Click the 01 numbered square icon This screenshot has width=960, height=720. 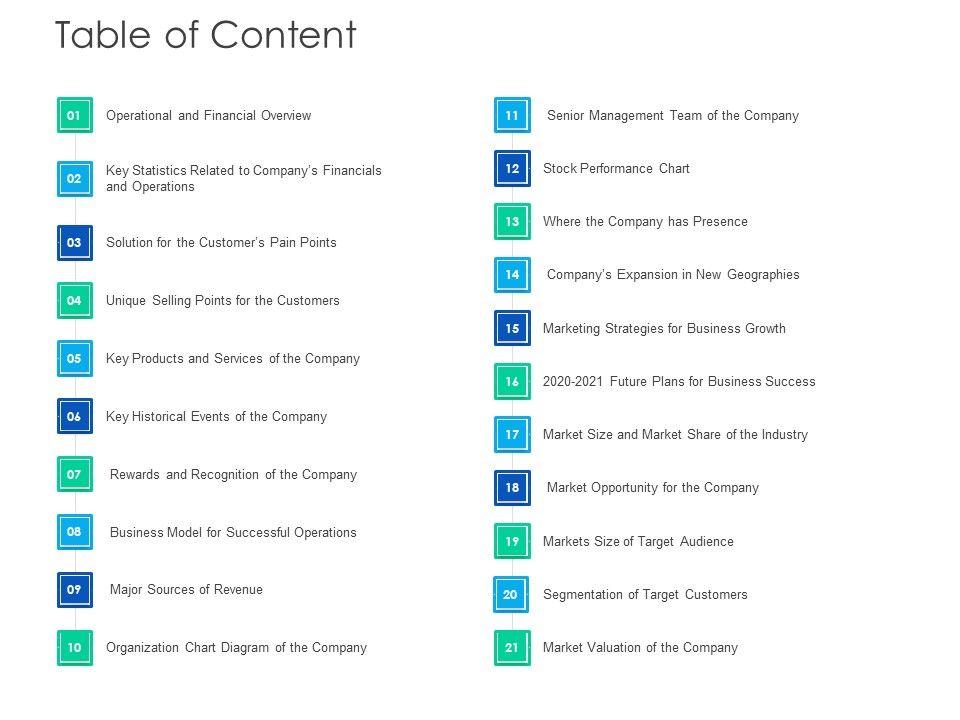tap(74, 115)
